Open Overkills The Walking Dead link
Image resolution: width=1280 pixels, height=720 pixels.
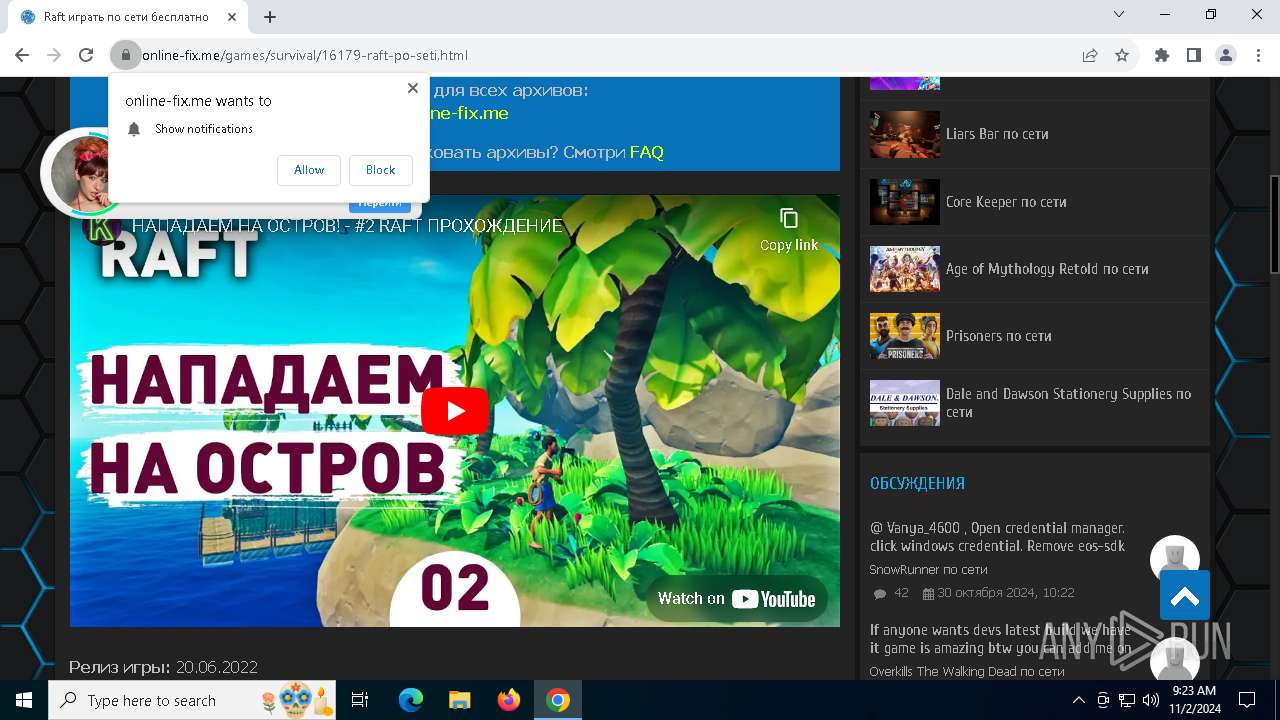pyautogui.click(x=966, y=672)
